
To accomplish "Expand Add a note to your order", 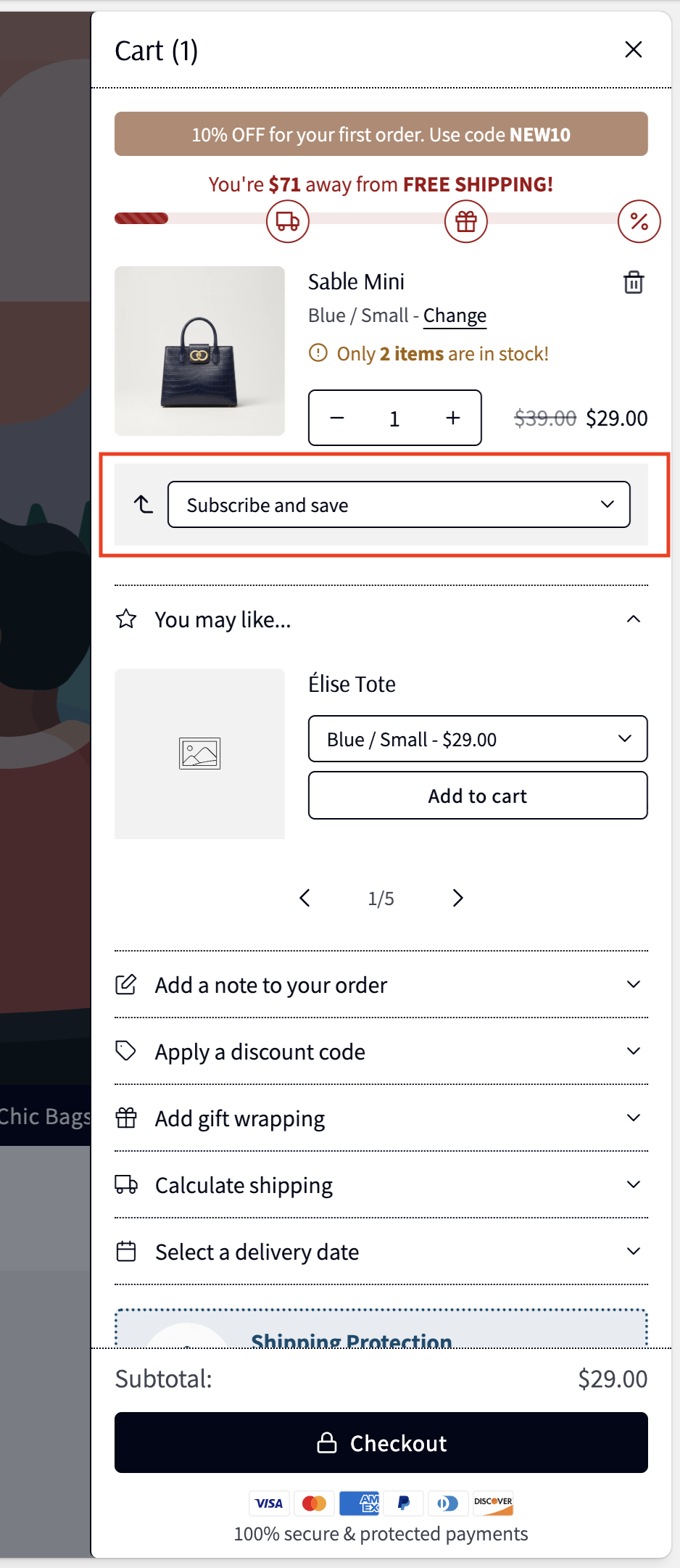I will (x=381, y=985).
